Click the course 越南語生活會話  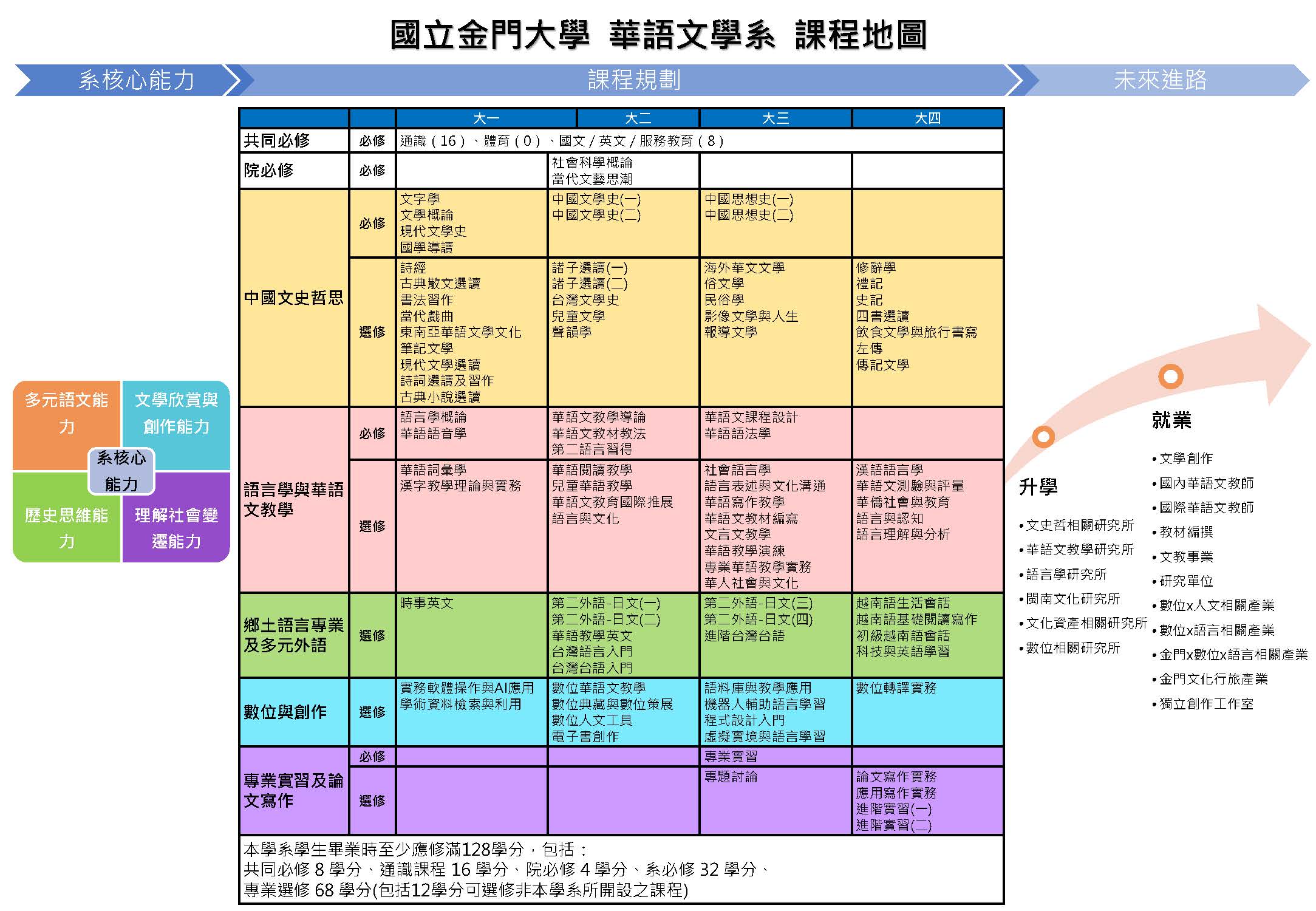point(903,603)
